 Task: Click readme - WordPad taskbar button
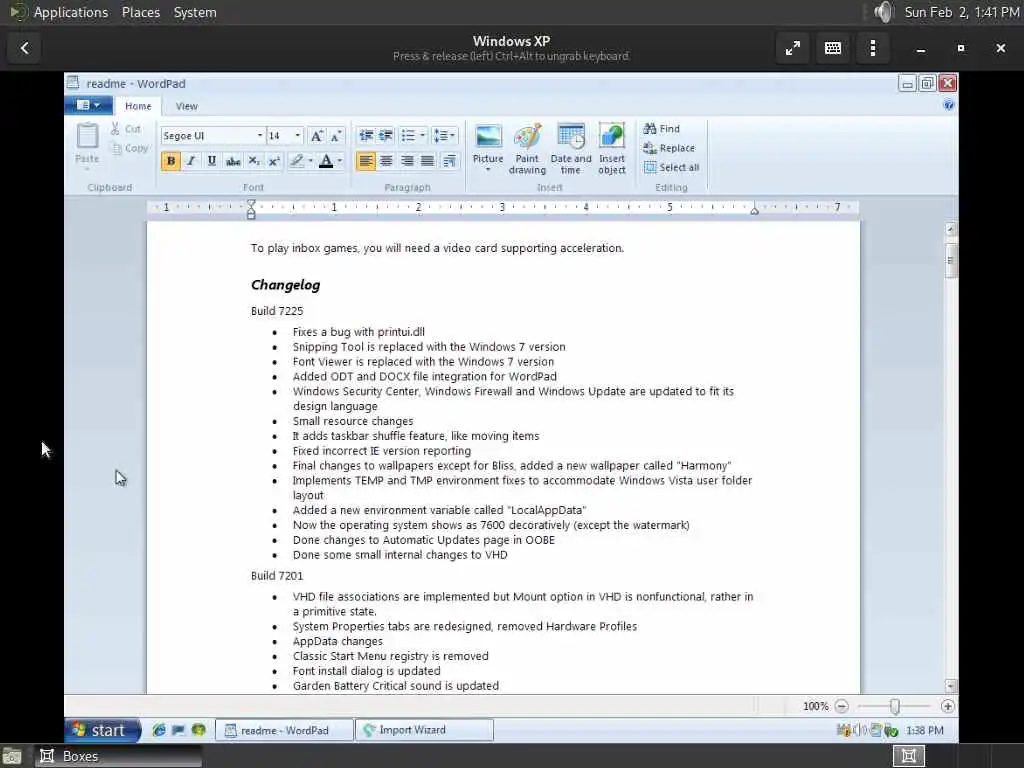point(284,730)
